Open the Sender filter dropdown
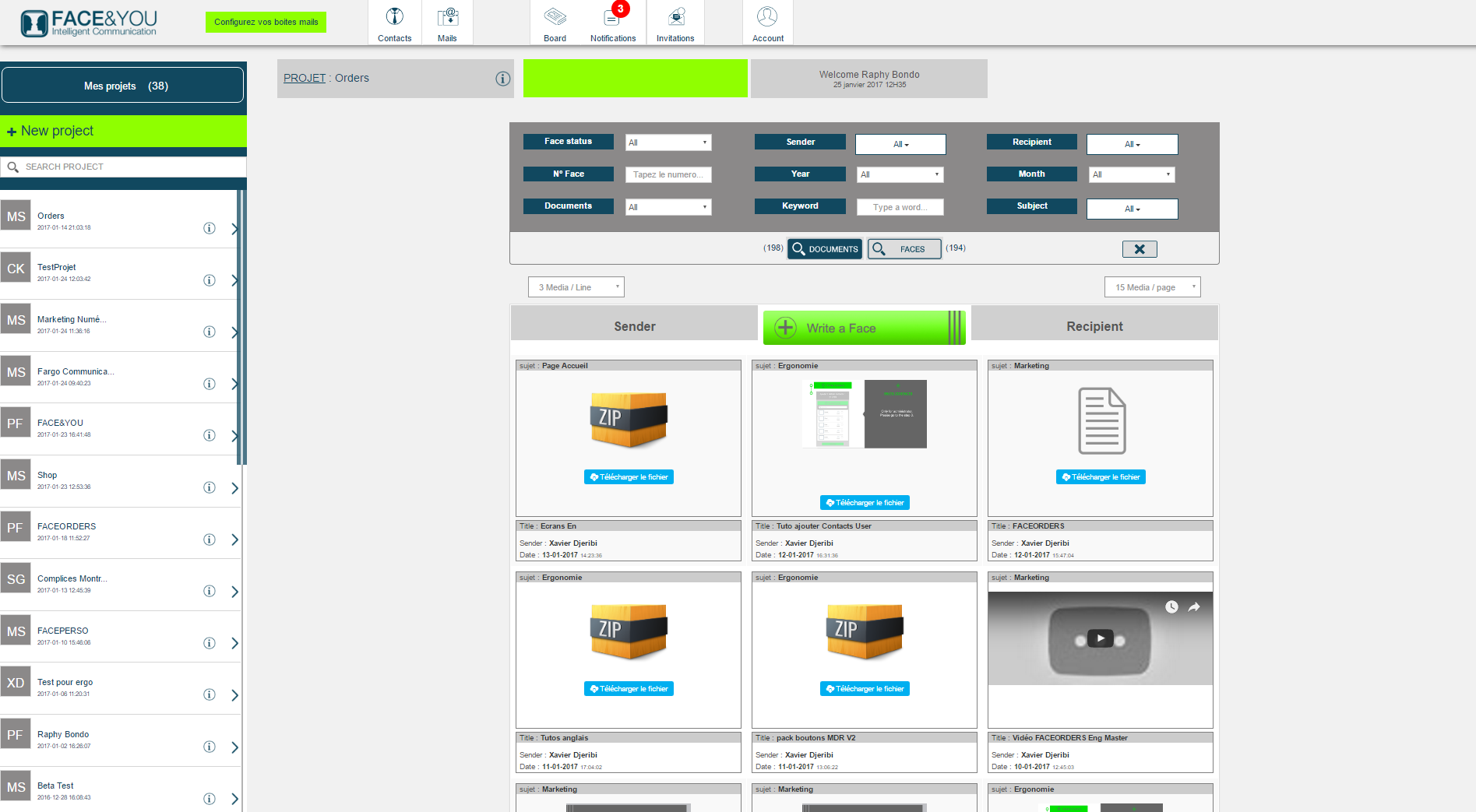Viewport: 1476px width, 812px height. tap(900, 144)
